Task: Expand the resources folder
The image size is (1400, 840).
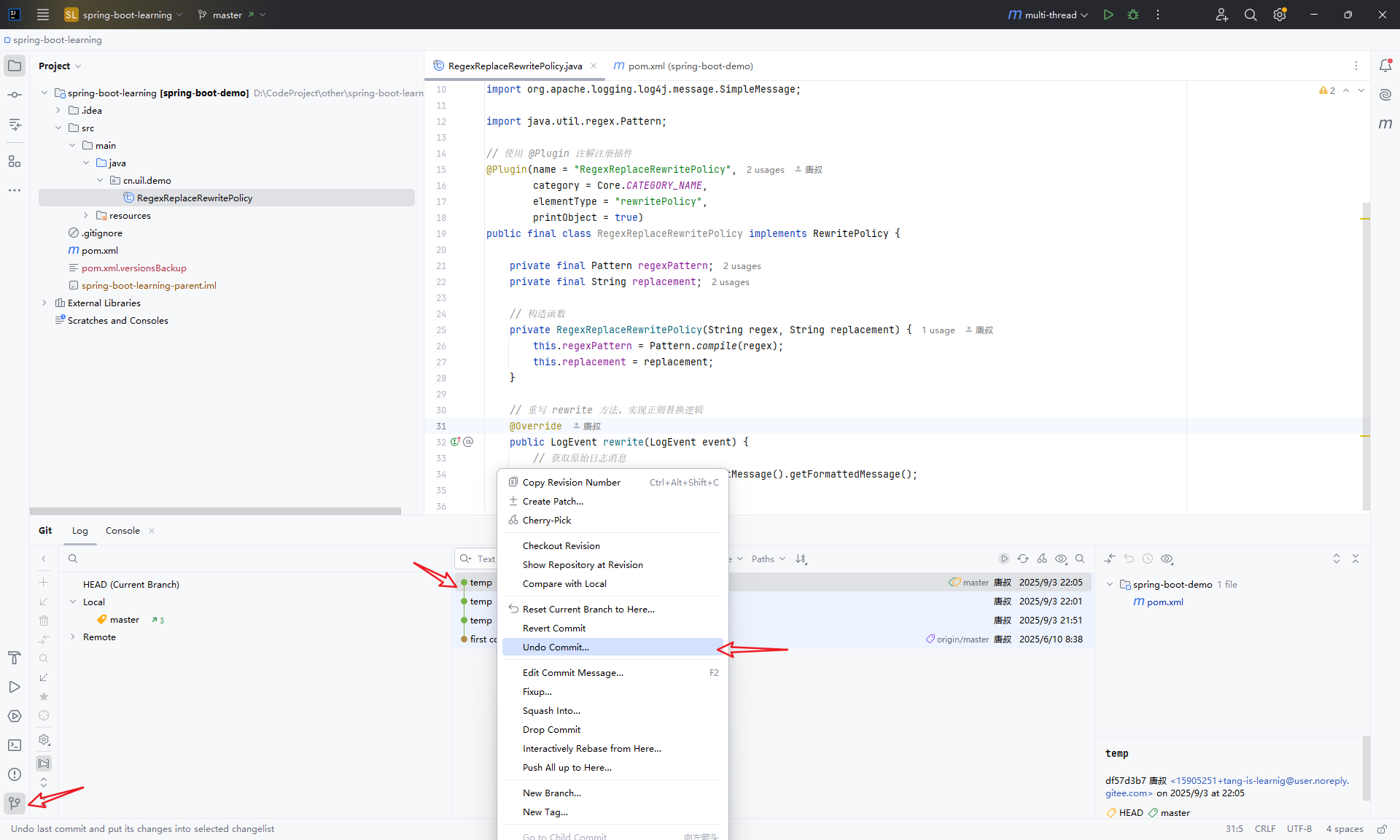Action: 86,215
